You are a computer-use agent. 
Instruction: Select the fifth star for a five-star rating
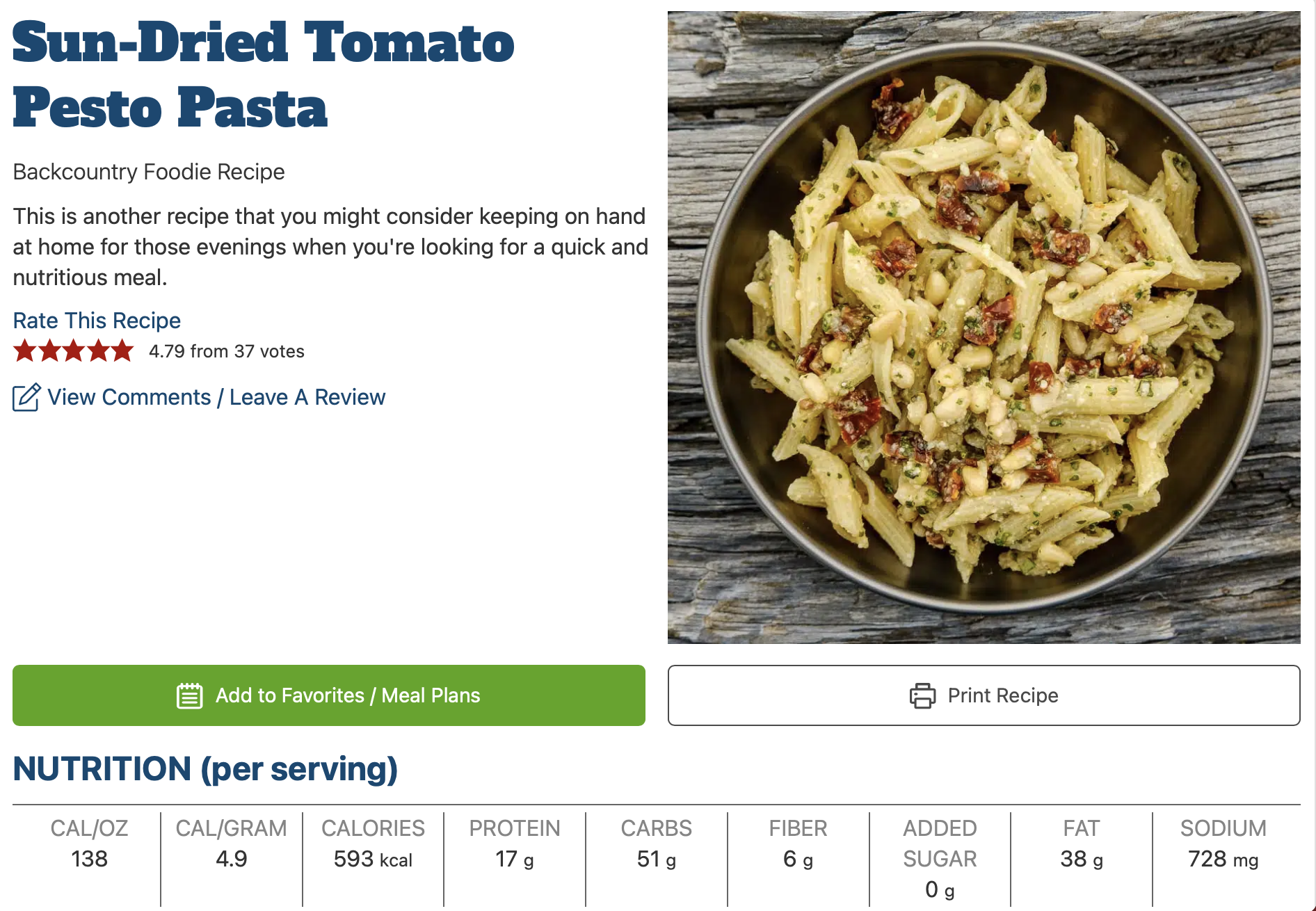point(122,351)
